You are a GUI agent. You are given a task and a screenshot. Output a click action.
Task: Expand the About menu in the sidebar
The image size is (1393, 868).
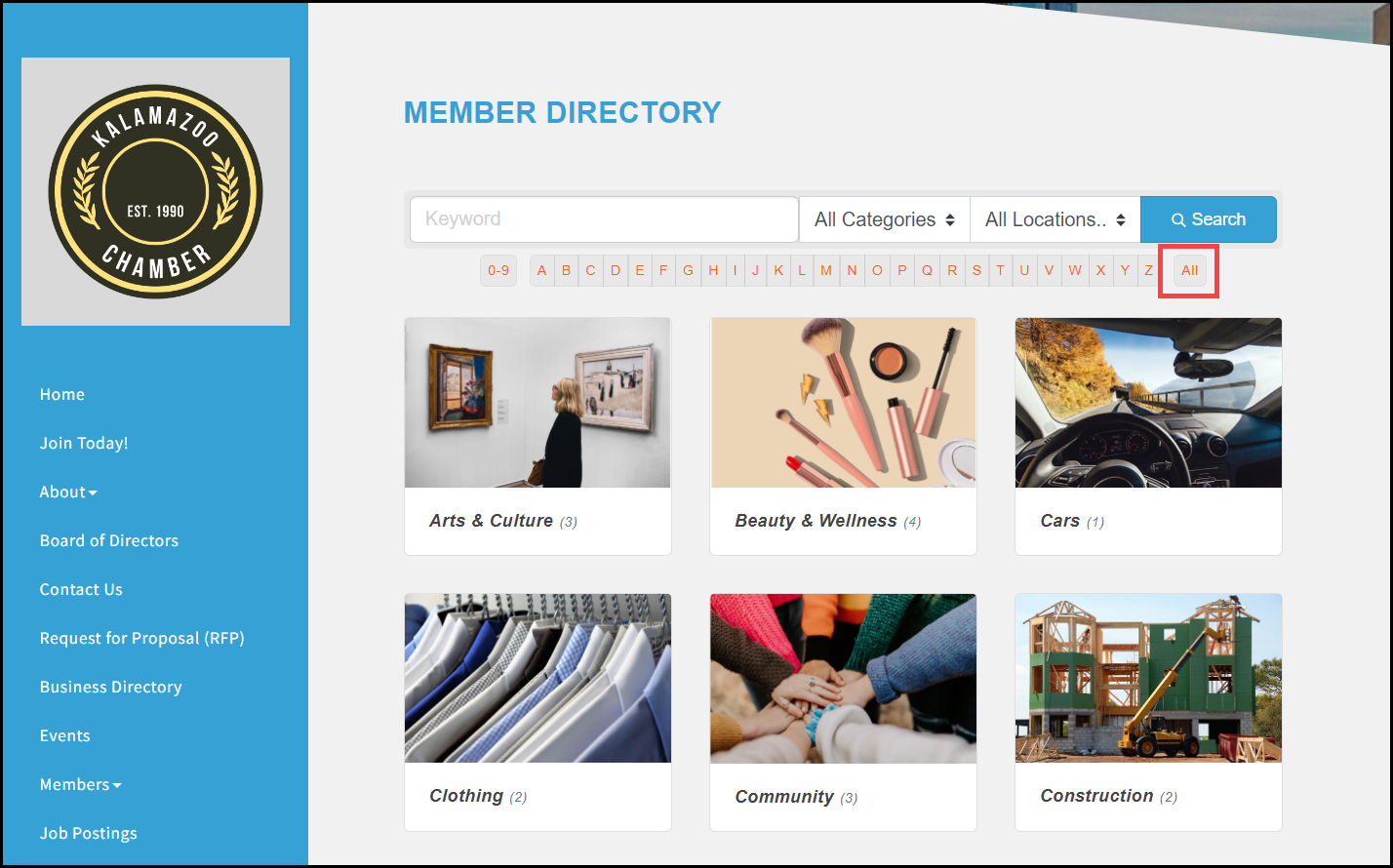[x=68, y=492]
